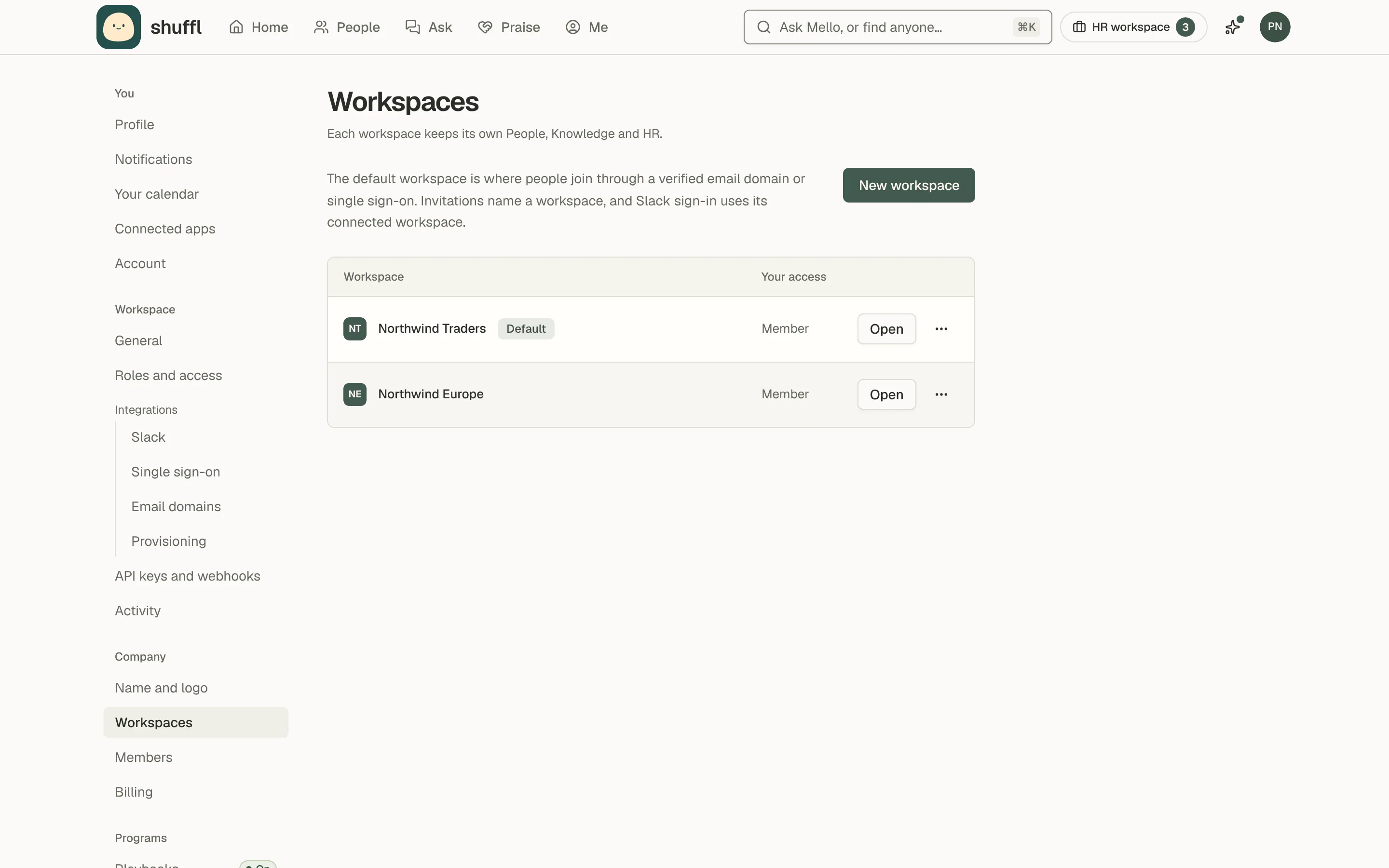Viewport: 1389px width, 868px height.
Task: Open the sparkle assistant icon
Action: click(x=1233, y=27)
